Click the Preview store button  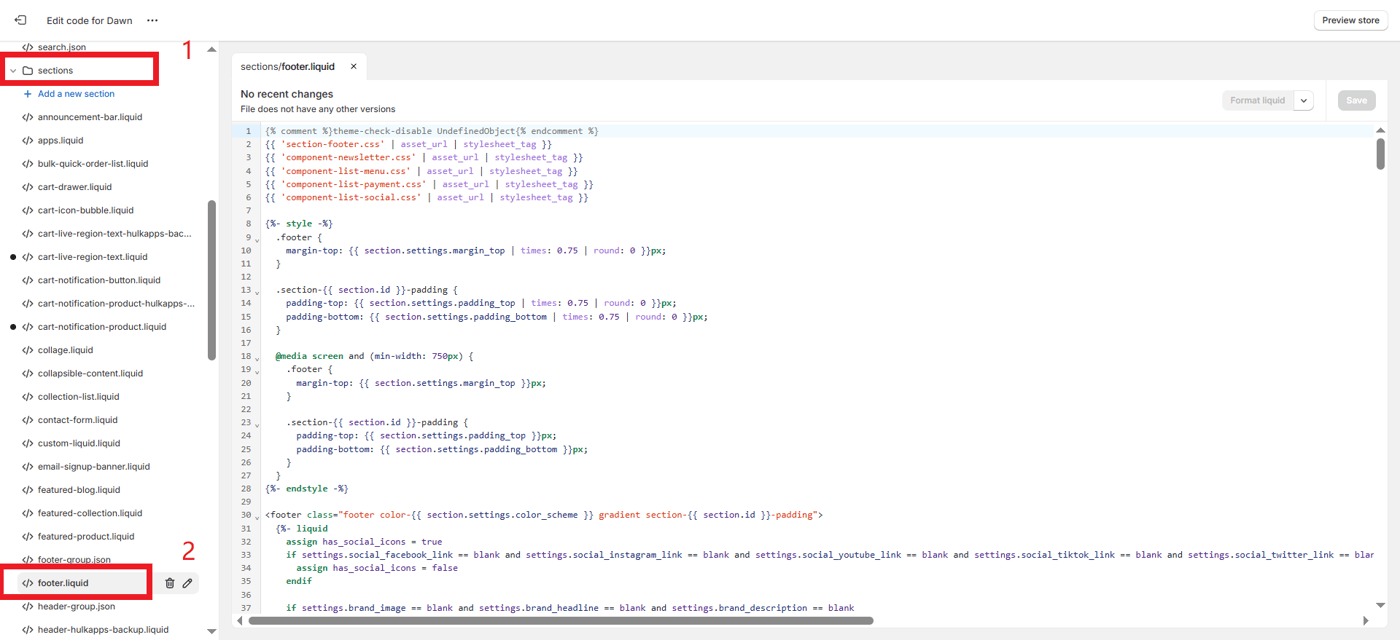click(1350, 20)
